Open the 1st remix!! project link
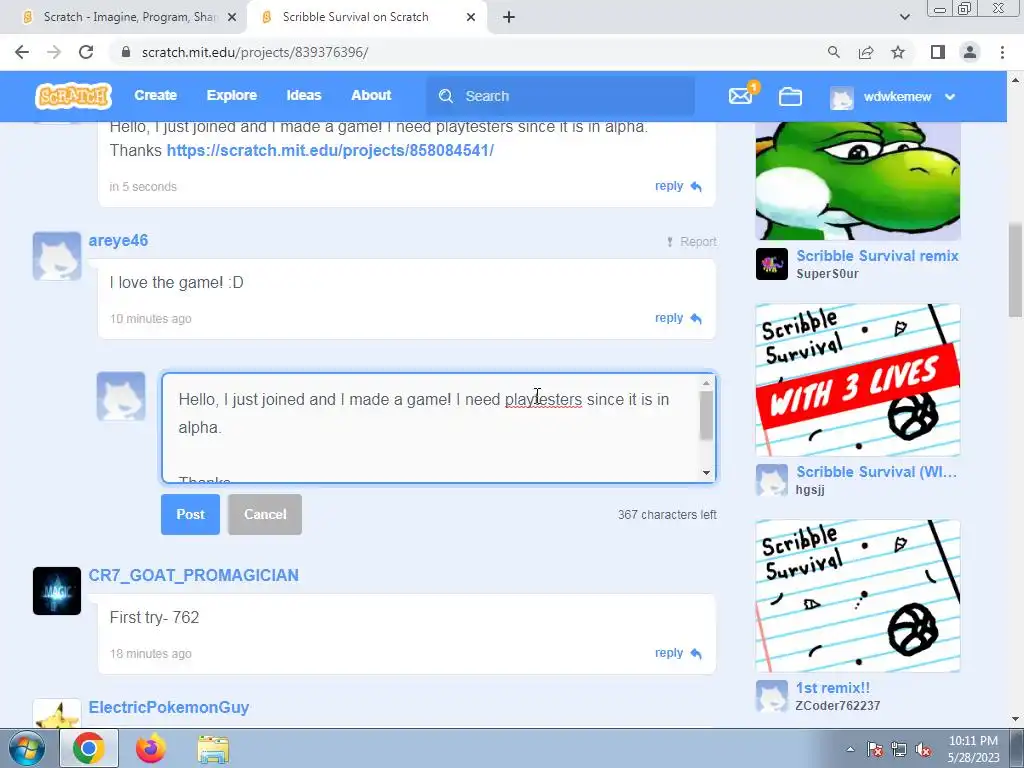 coord(833,688)
